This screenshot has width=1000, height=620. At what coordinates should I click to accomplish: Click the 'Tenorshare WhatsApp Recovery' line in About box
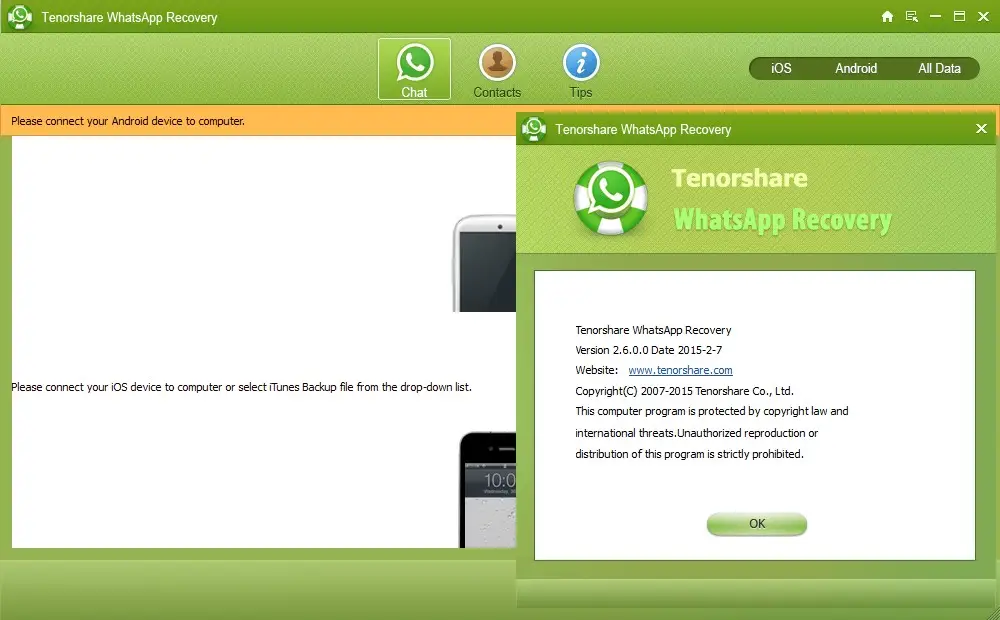coord(653,330)
